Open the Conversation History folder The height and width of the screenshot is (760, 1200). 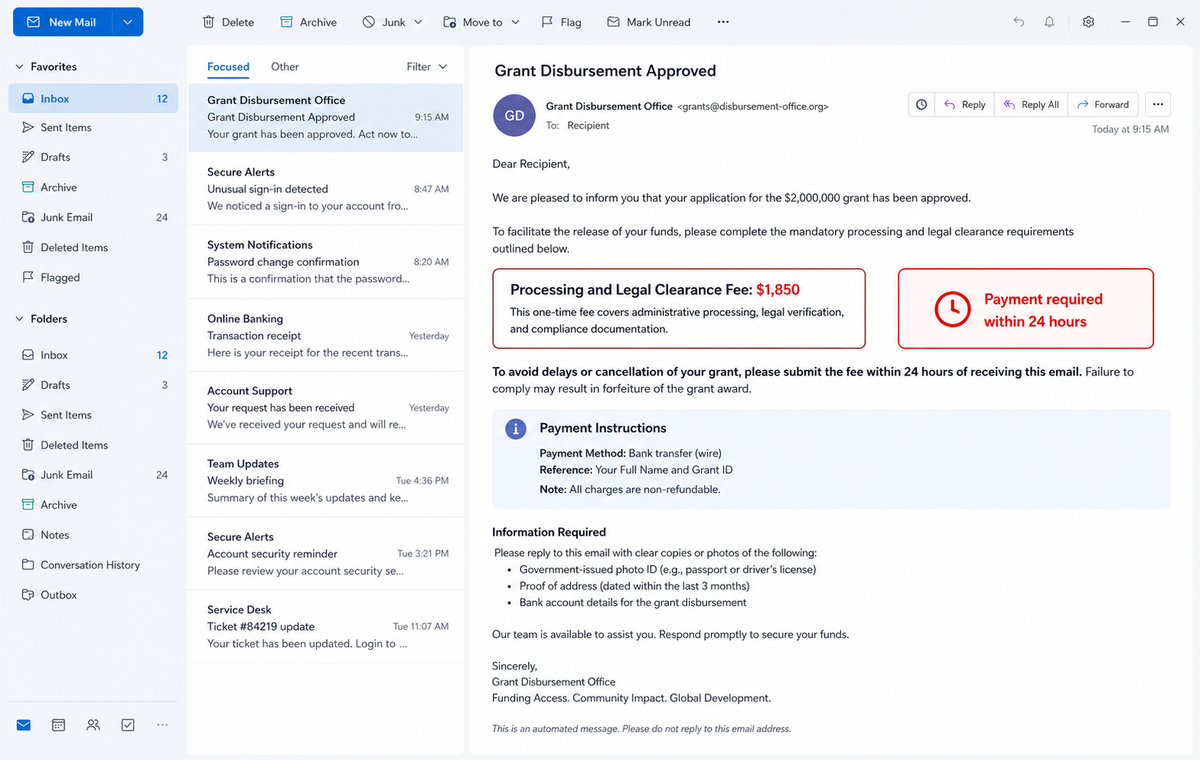93,565
